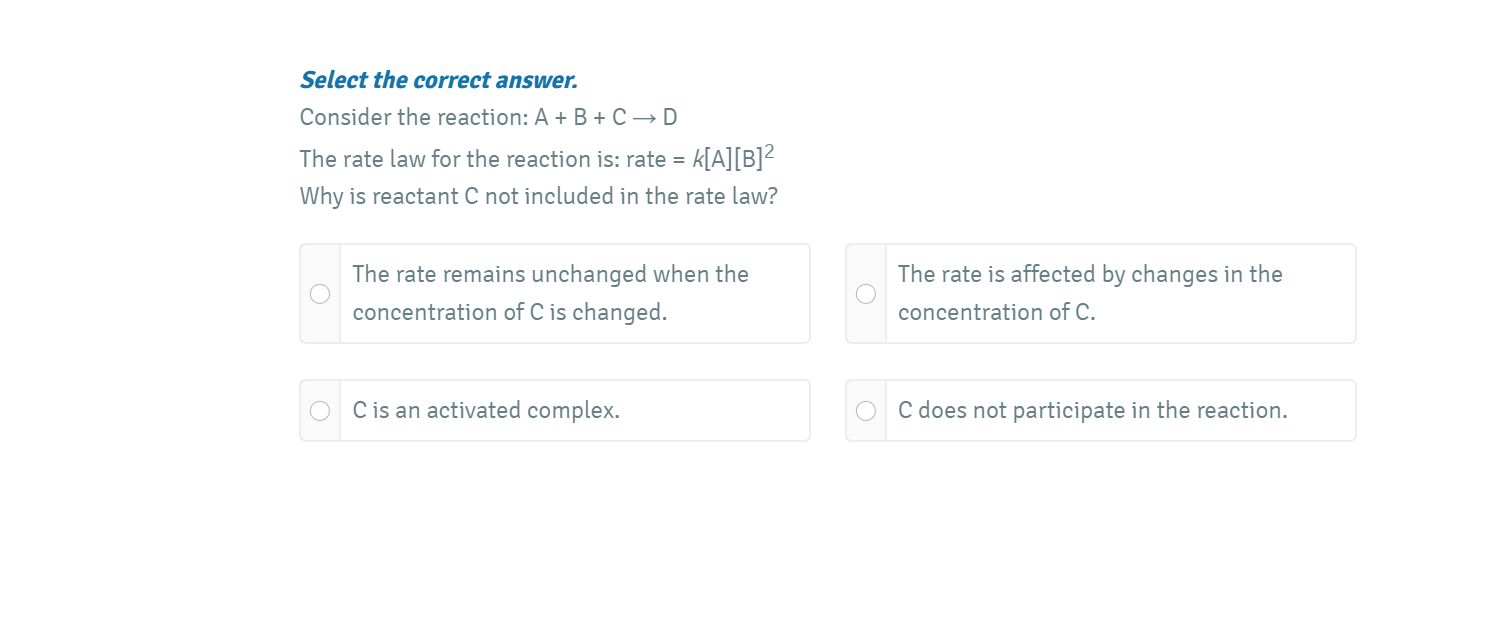Image resolution: width=1511 pixels, height=625 pixels.
Task: Click the top-right answer card border
Action: (x=1100, y=243)
